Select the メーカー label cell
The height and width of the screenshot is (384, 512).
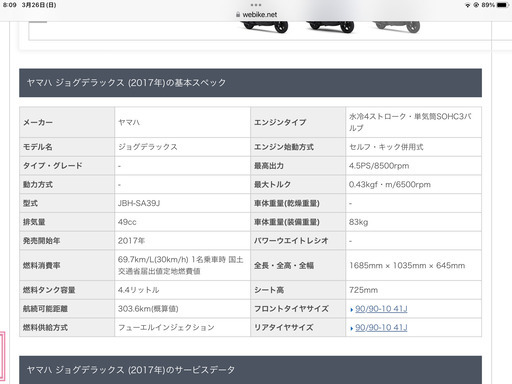pos(67,122)
